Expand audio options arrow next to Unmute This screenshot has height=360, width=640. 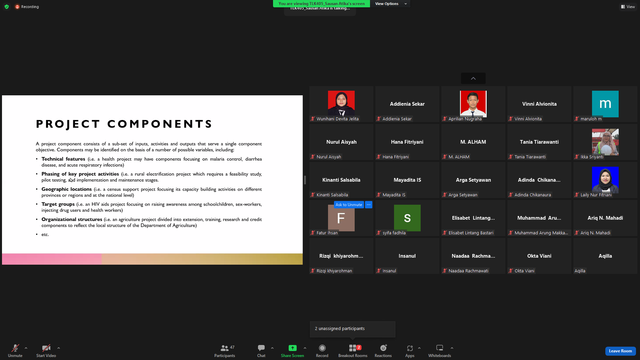(x=26, y=348)
